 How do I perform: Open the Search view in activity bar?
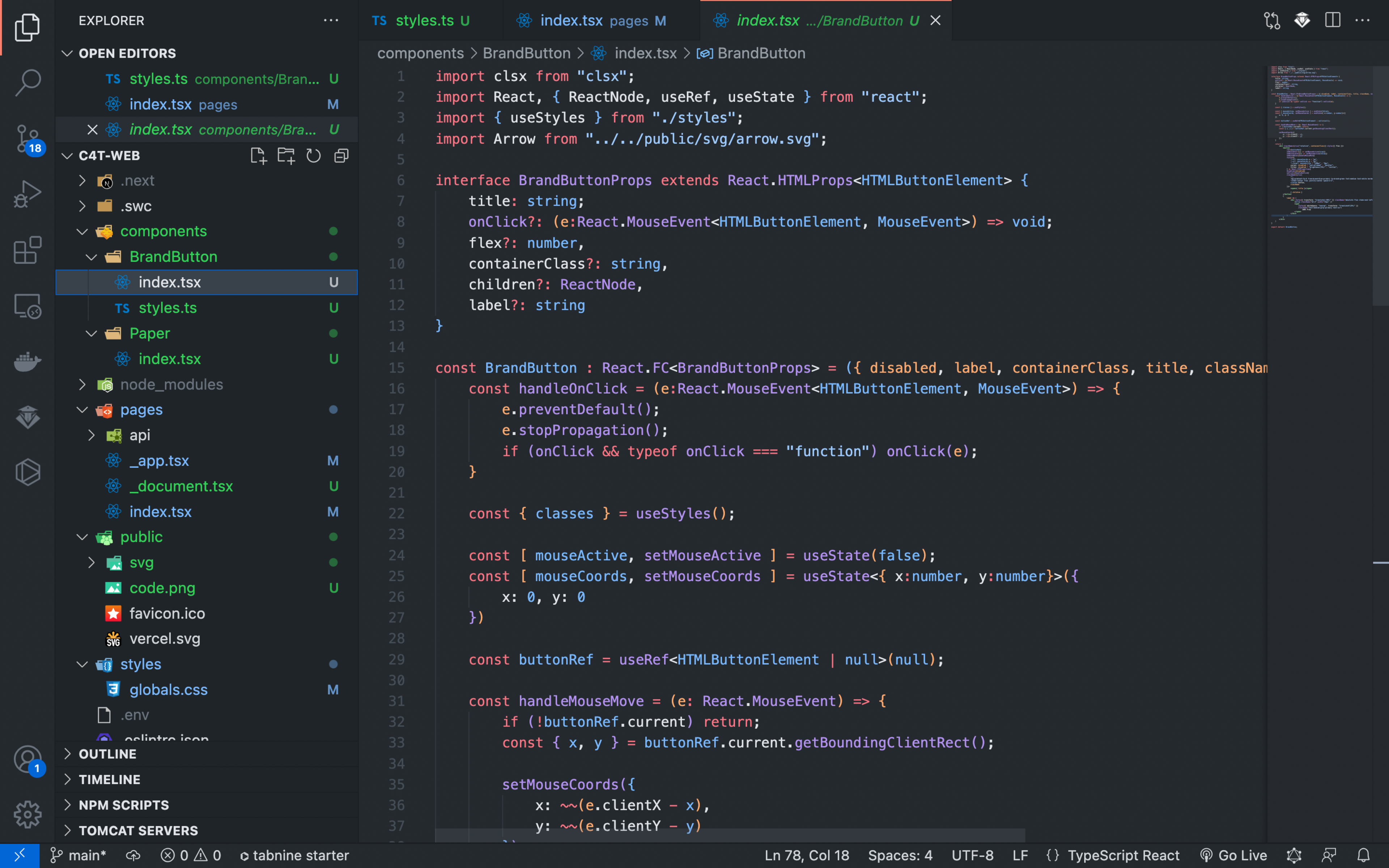pyautogui.click(x=27, y=83)
